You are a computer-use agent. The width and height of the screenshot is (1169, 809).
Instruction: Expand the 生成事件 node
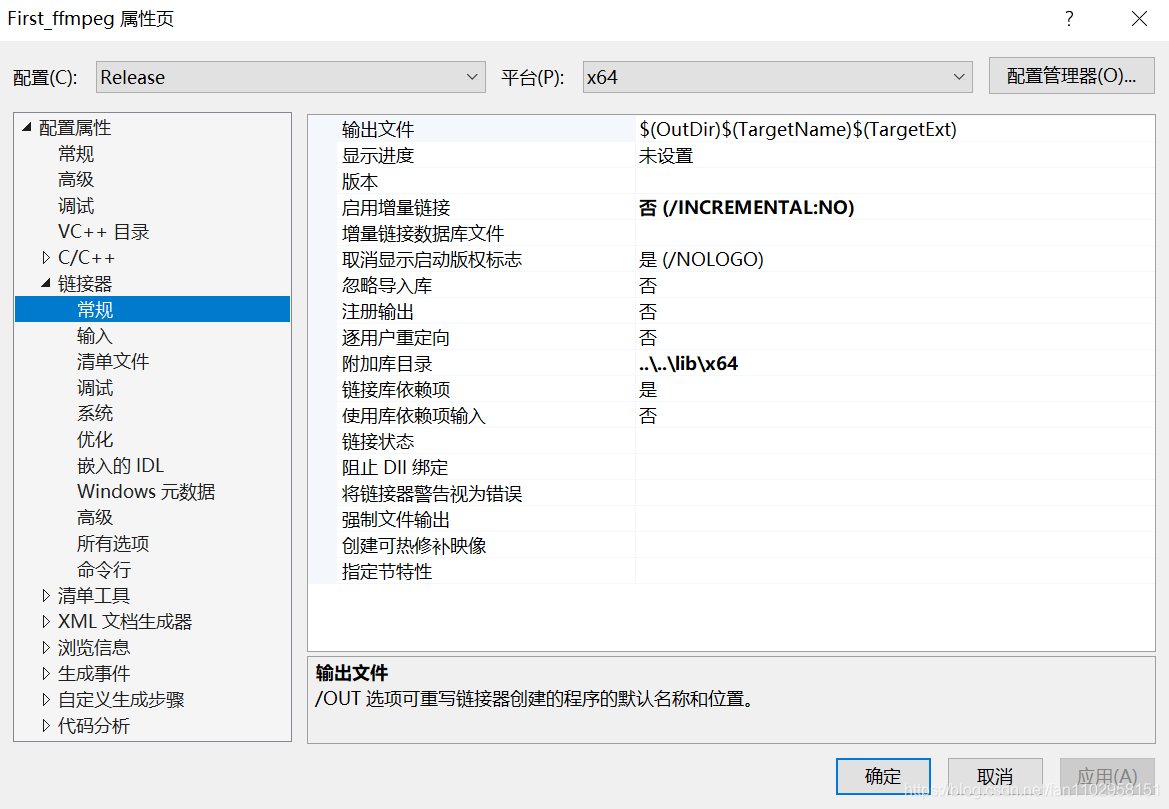[46, 673]
